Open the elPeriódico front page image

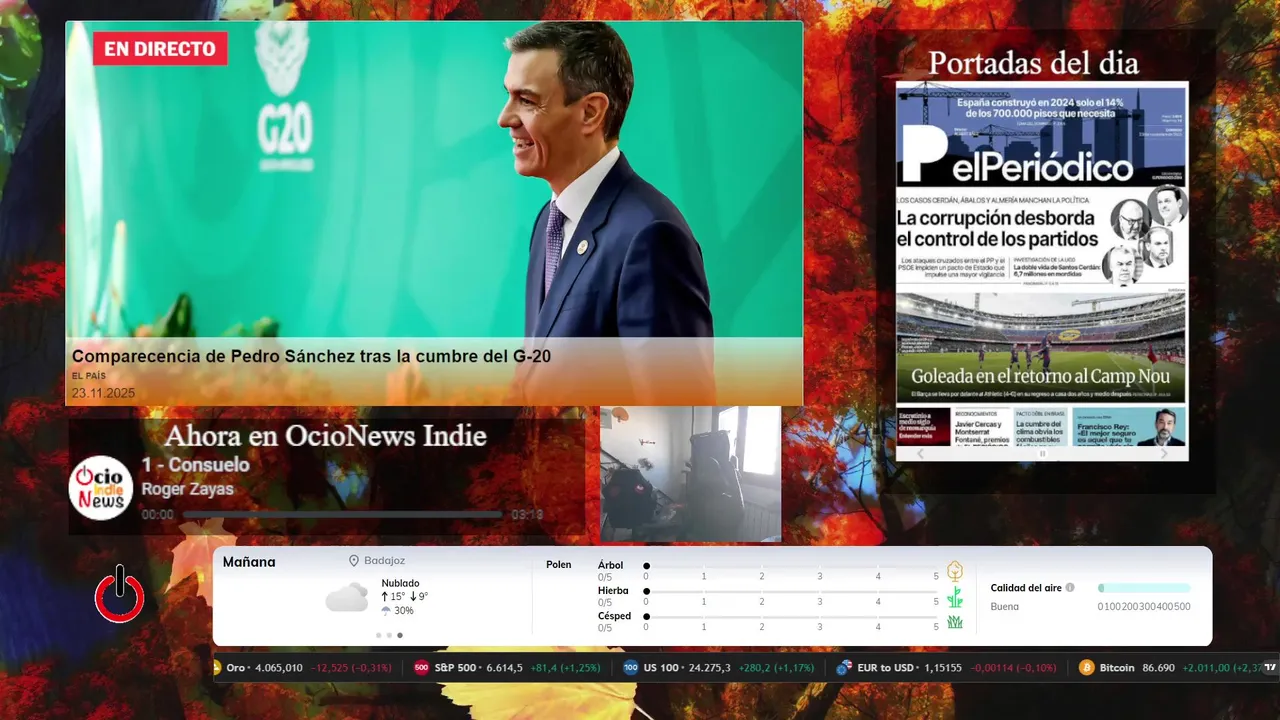click(1042, 264)
